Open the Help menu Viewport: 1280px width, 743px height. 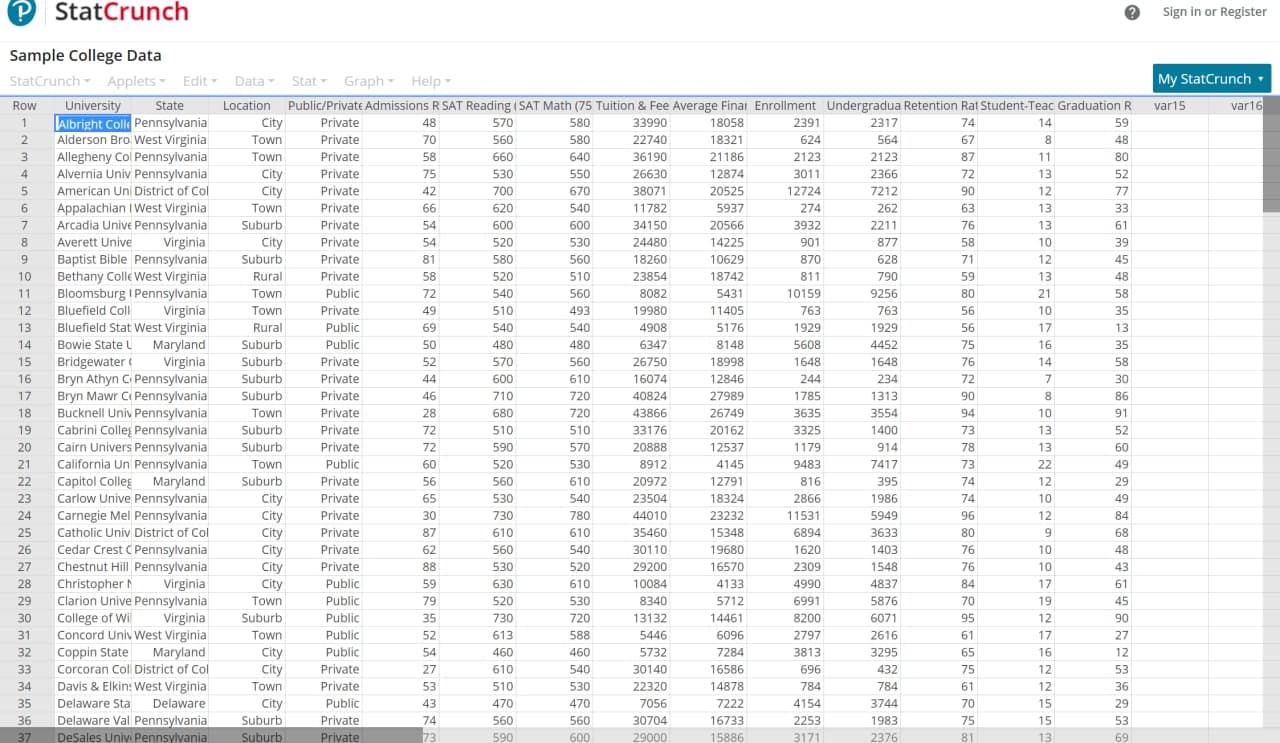click(427, 81)
